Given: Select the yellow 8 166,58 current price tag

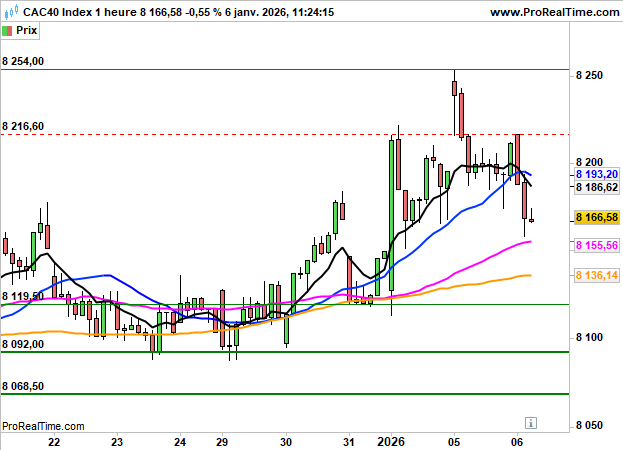Looking at the screenshot, I should pos(597,217).
